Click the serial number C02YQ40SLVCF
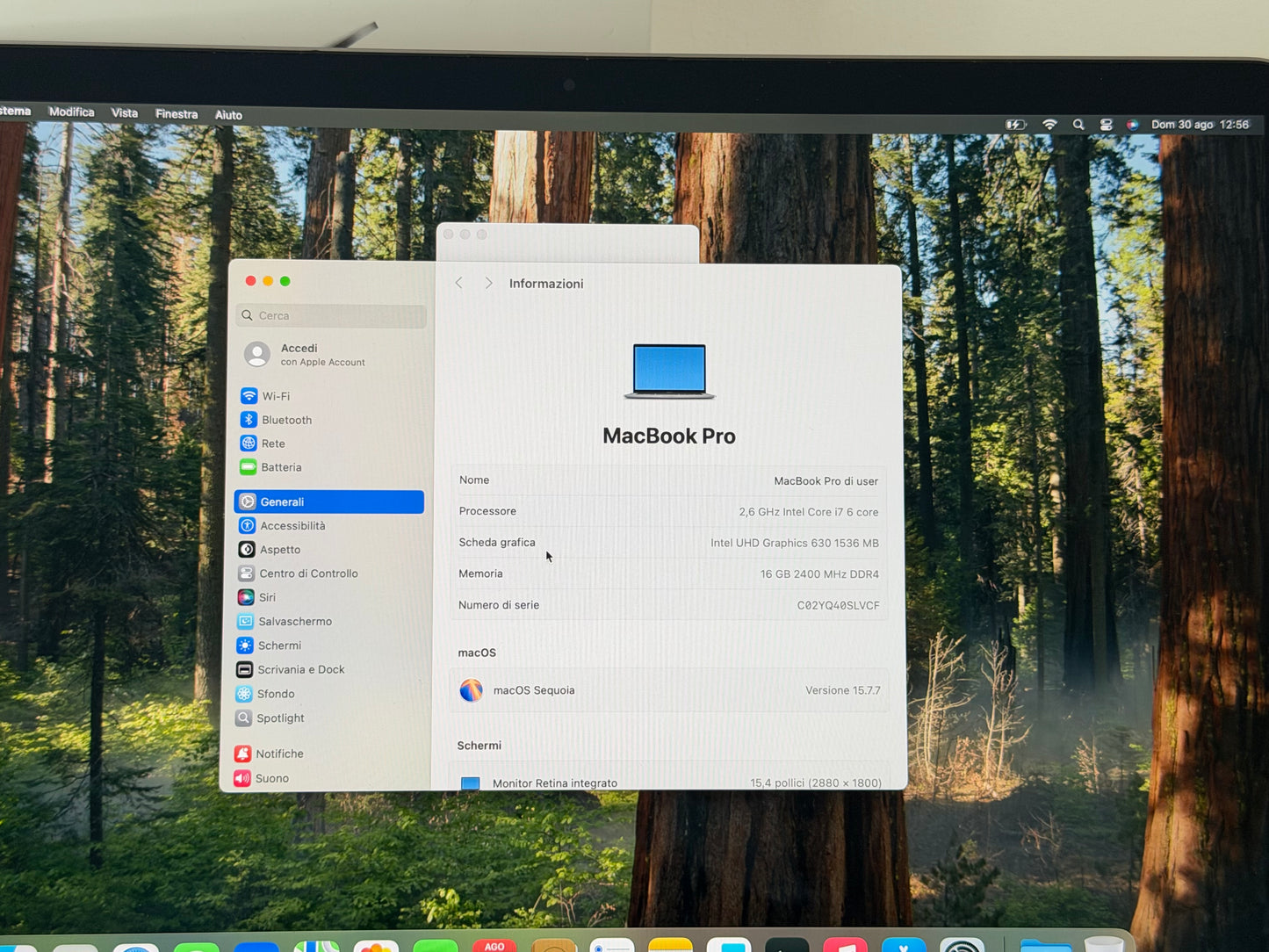Viewport: 1269px width, 952px height. pyautogui.click(x=838, y=605)
